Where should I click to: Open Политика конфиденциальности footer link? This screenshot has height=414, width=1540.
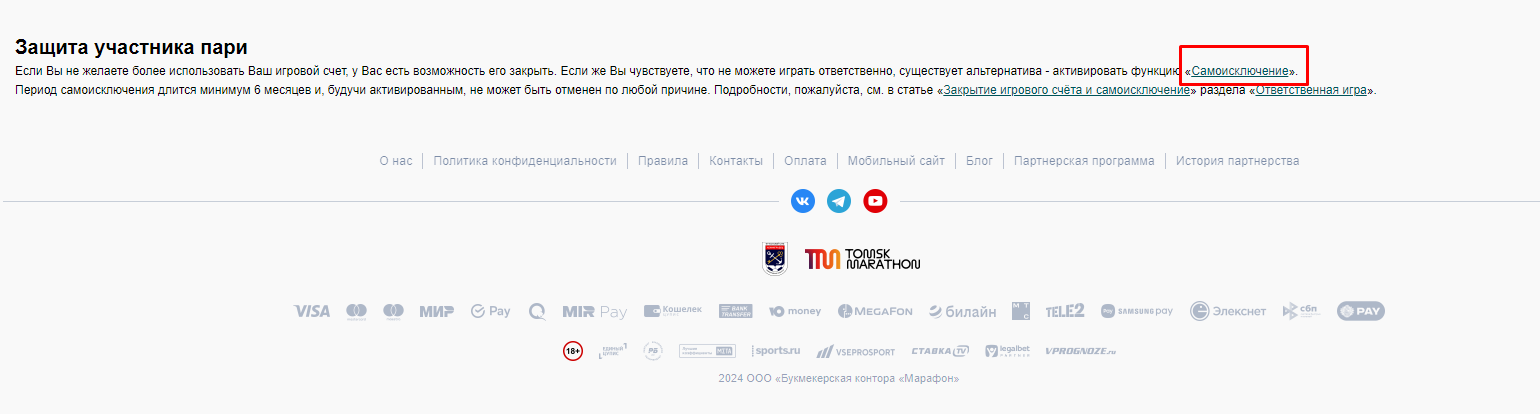click(525, 161)
